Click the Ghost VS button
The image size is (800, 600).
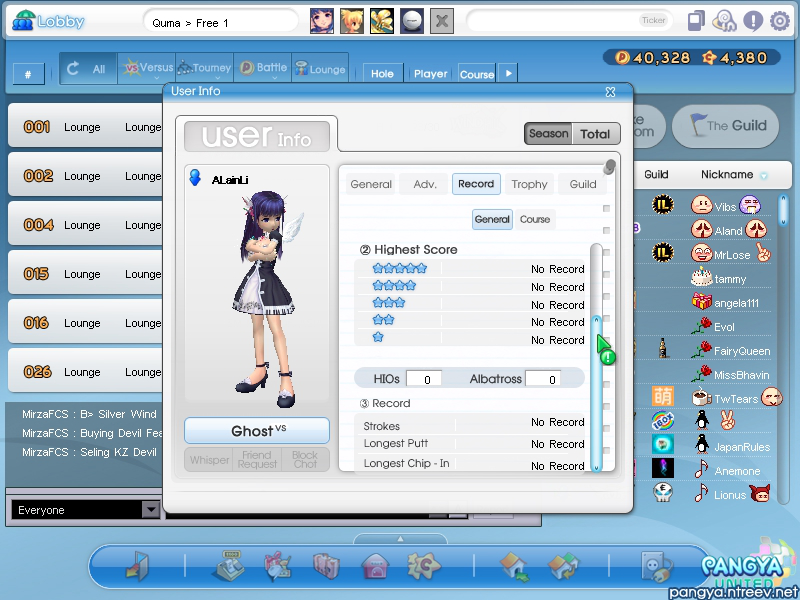(257, 431)
